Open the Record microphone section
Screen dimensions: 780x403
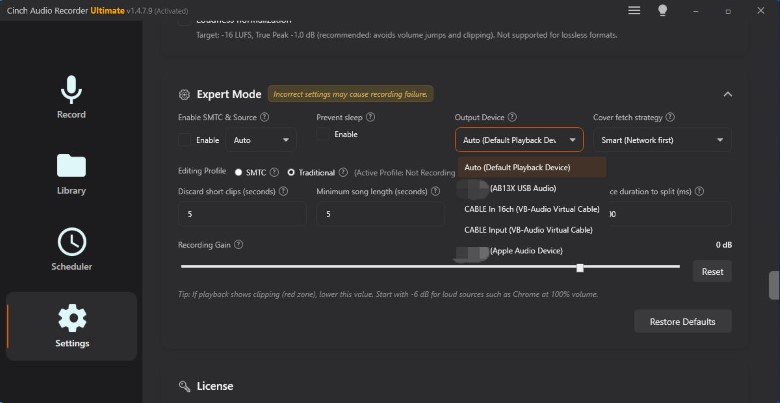click(71, 98)
